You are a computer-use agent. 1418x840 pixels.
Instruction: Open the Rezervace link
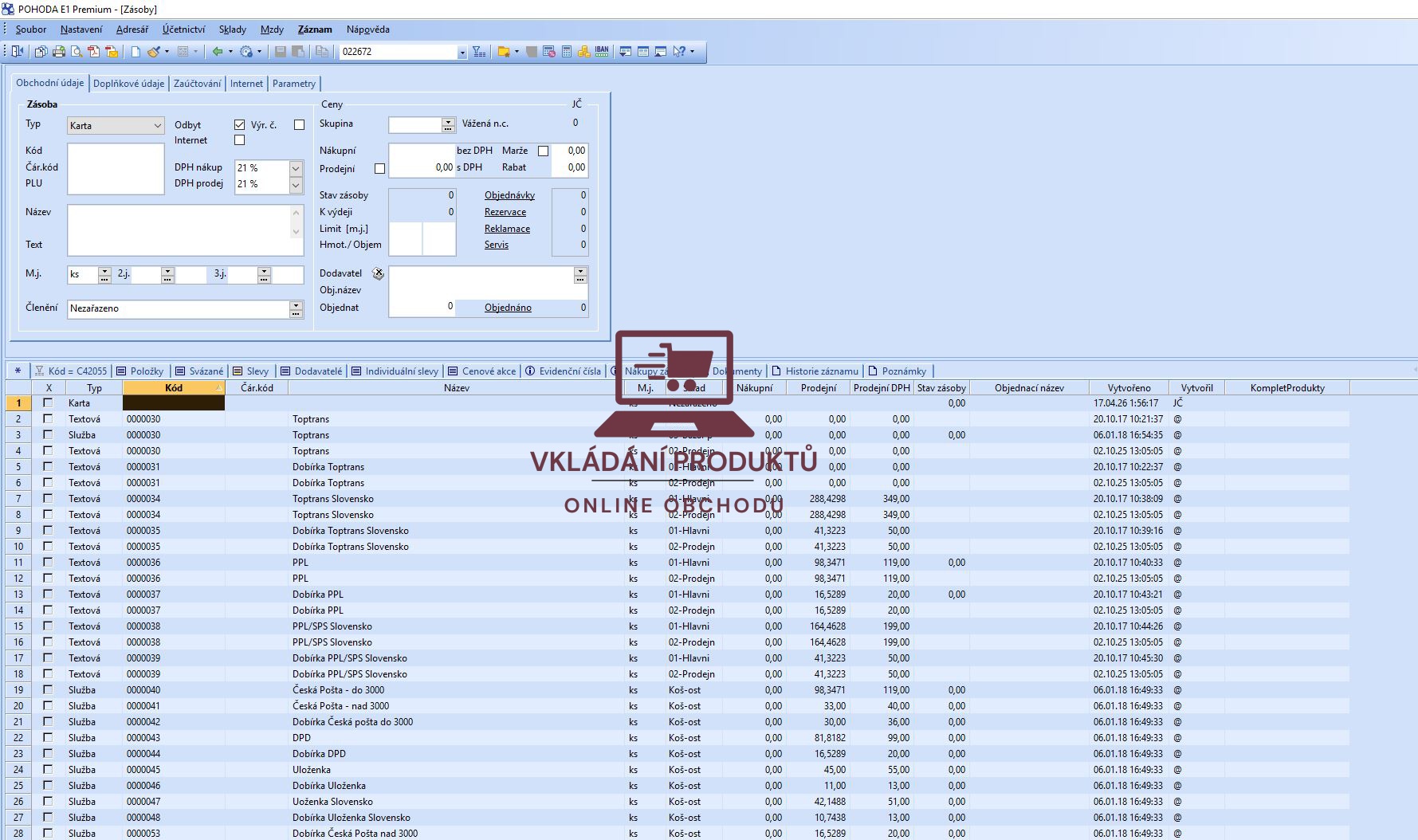505,212
